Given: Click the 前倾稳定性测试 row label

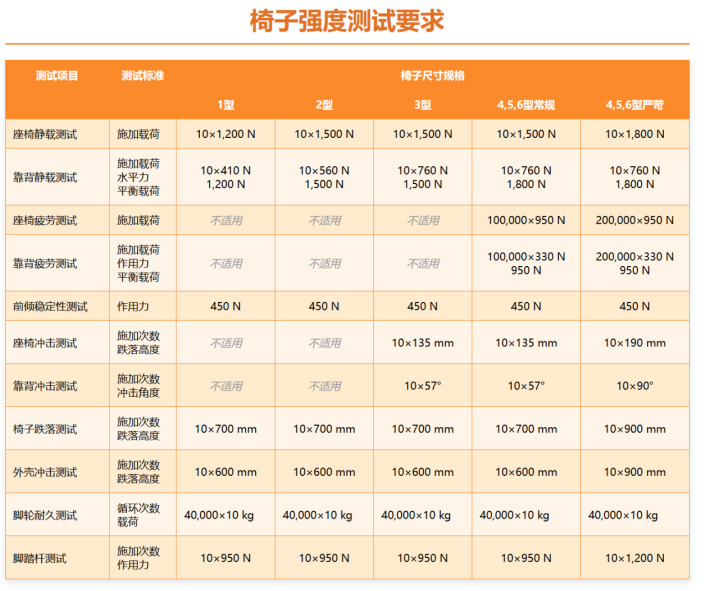Looking at the screenshot, I should (x=50, y=307).
